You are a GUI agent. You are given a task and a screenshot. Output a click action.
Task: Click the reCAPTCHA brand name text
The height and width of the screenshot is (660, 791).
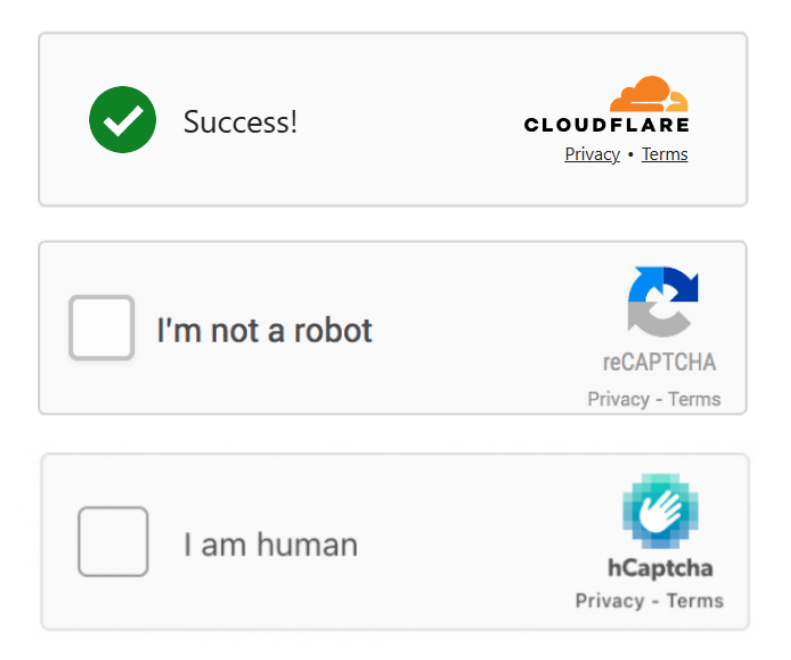[x=659, y=362]
